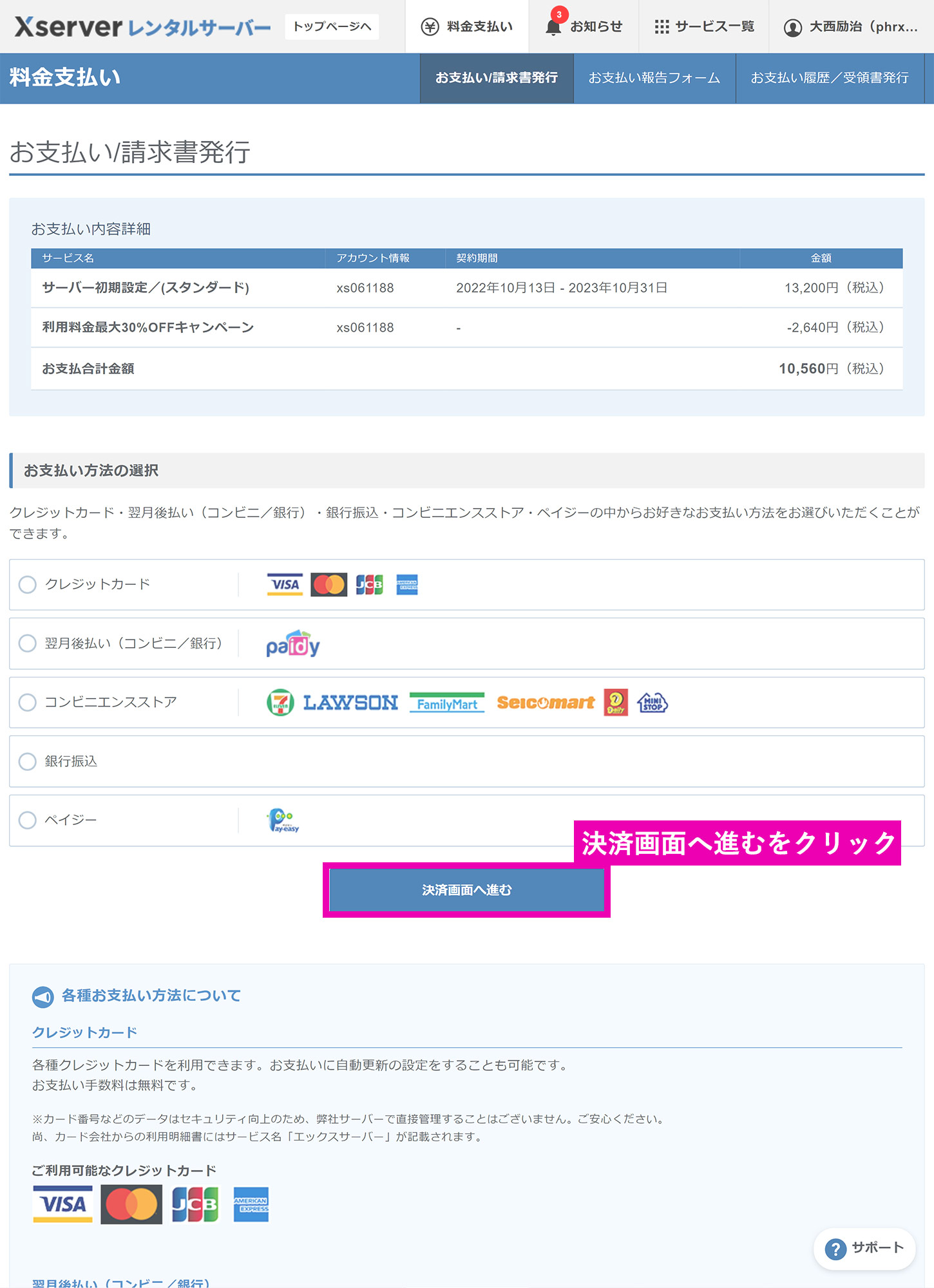The height and width of the screenshot is (1288, 934).
Task: Click the 料金支払い page title in blue bar
Action: coord(65,77)
